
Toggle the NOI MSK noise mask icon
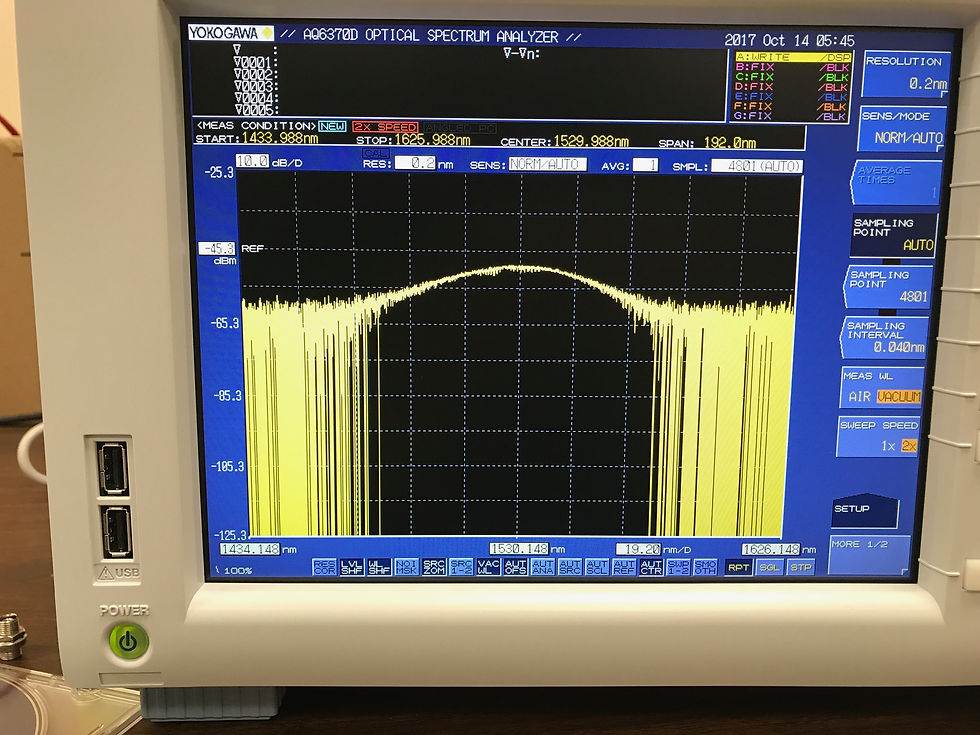coord(406,567)
